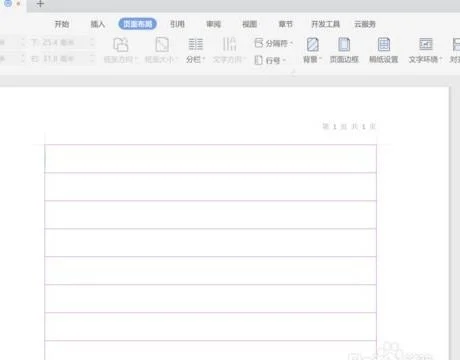Click the 背景 background icon
This screenshot has width=460, height=360.
[312, 44]
